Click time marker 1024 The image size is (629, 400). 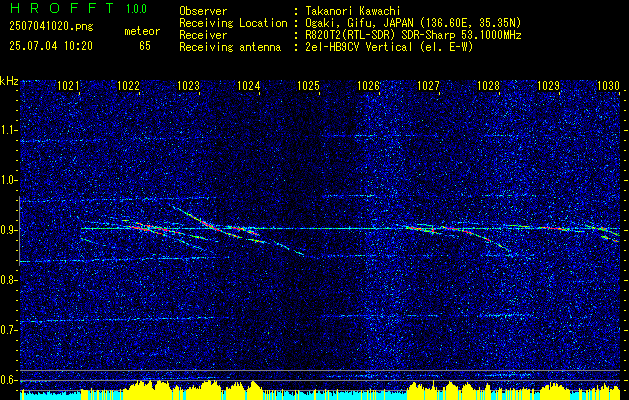point(248,86)
